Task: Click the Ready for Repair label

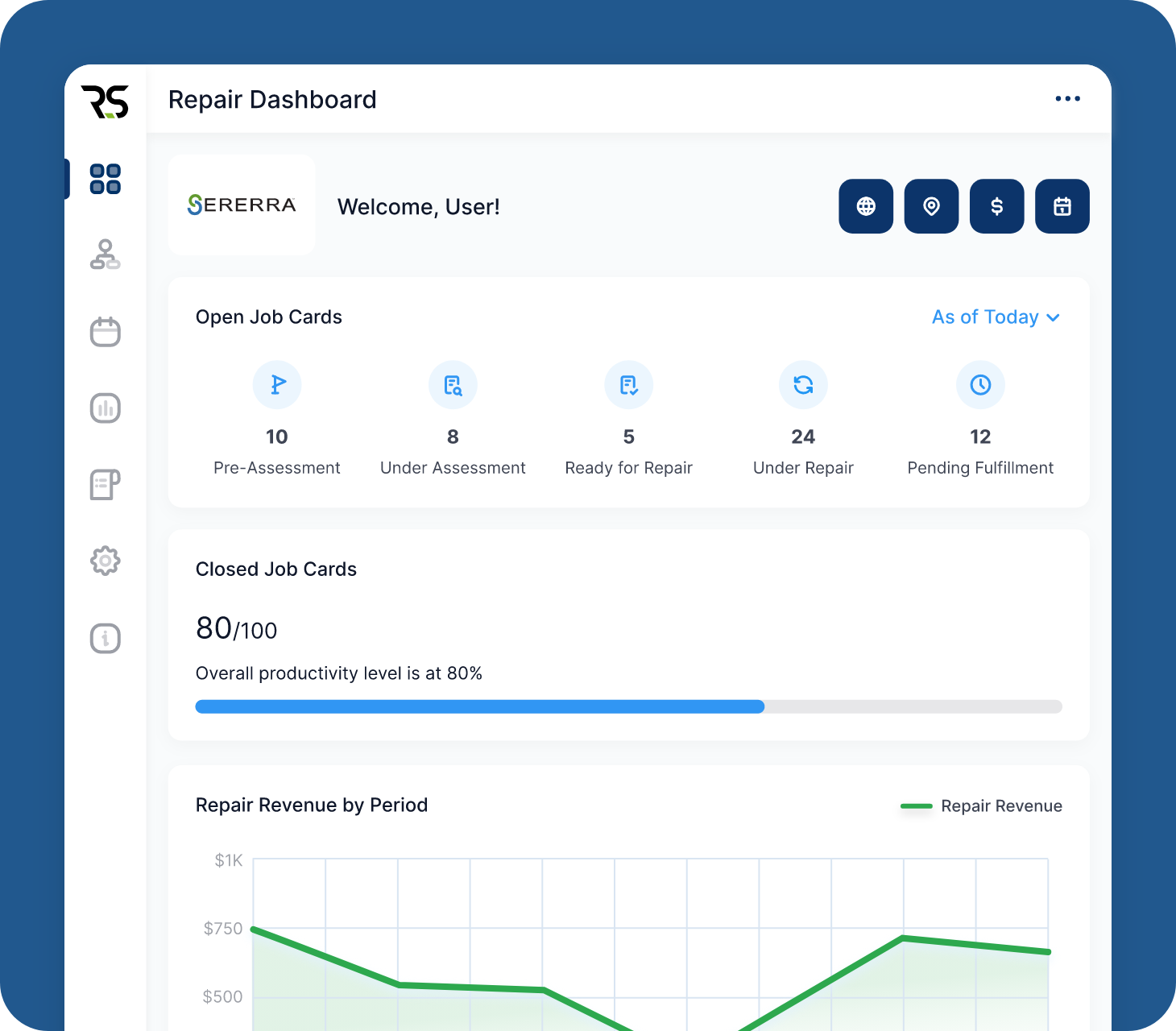Action: coord(629,468)
